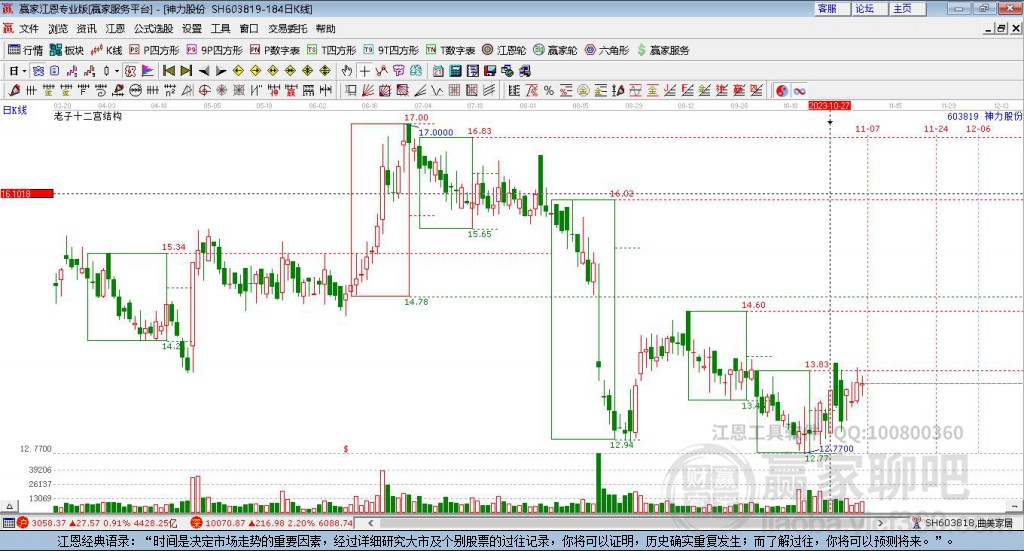The height and width of the screenshot is (551, 1024).
Task: Click the 2023-10-27 date marker
Action: point(829,105)
